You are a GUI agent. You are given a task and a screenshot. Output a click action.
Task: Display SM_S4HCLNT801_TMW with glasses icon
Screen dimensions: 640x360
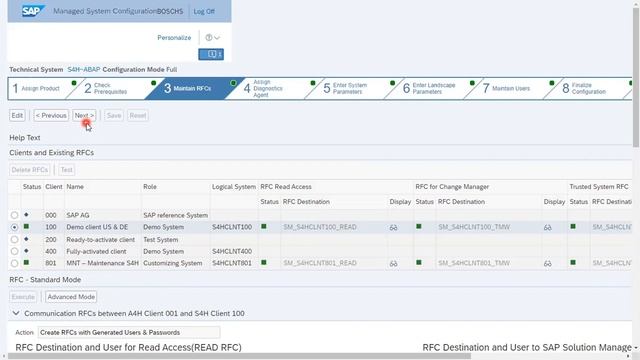(x=548, y=264)
